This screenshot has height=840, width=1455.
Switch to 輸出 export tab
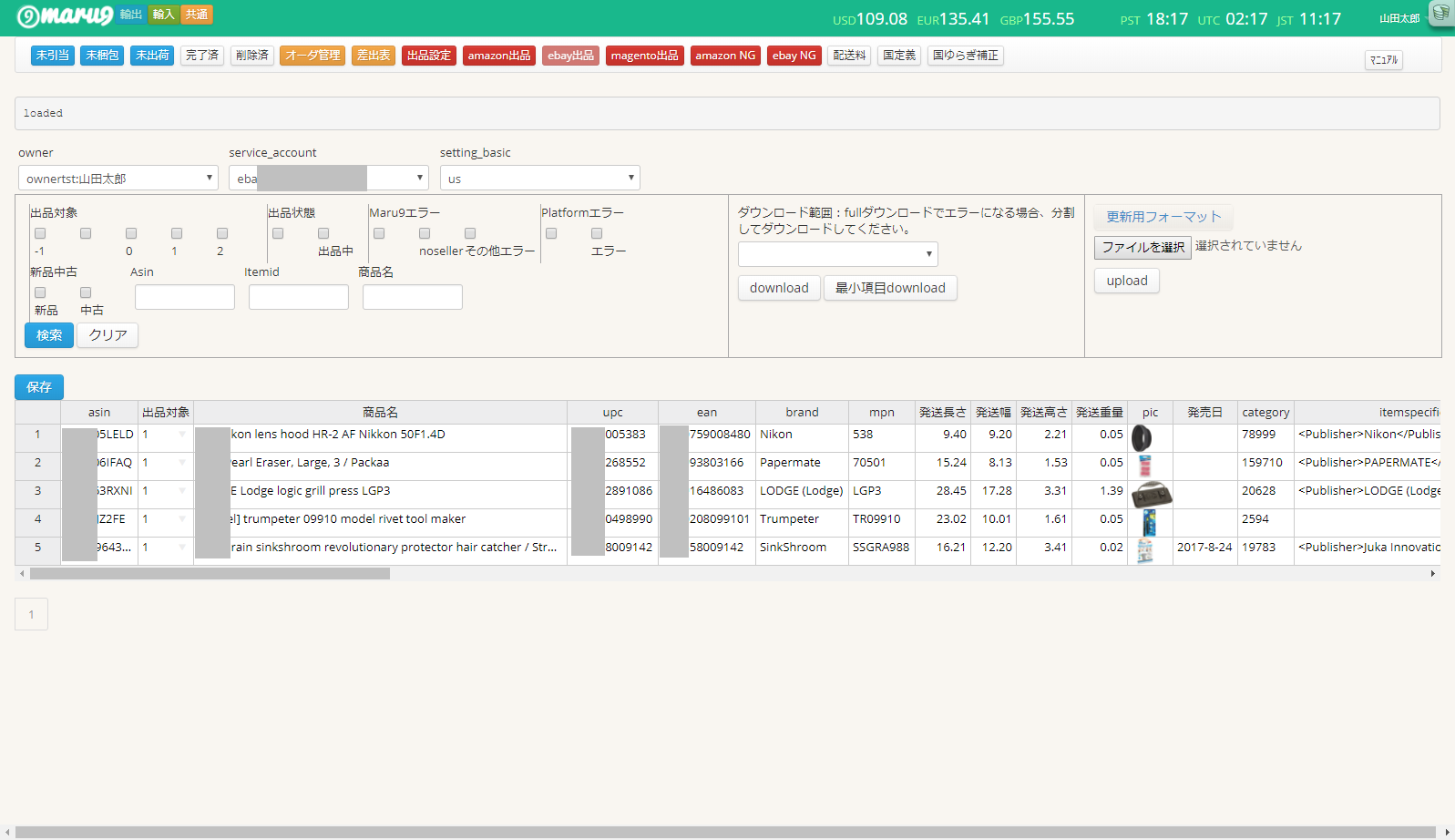click(131, 15)
